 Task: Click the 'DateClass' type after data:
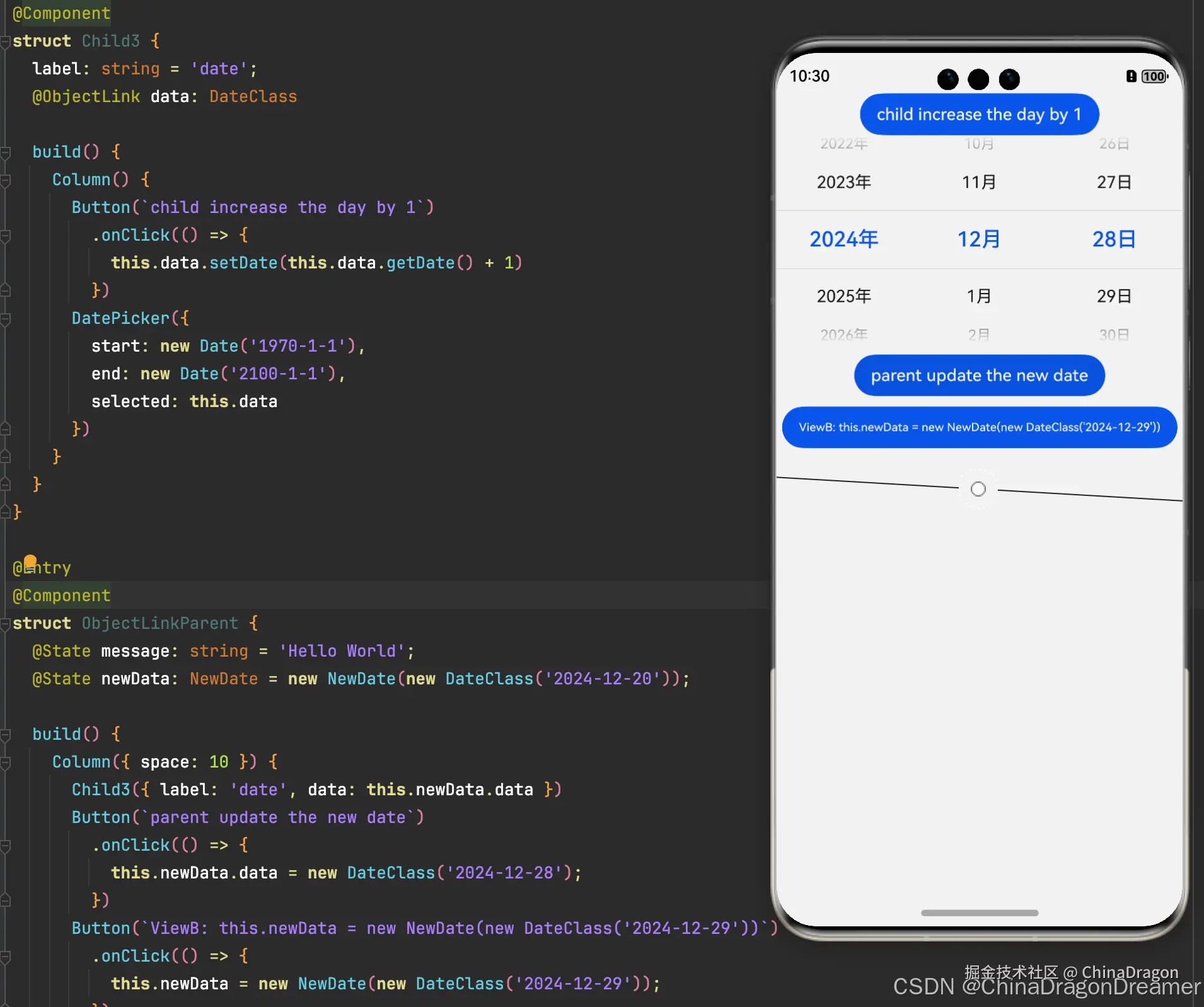[253, 96]
